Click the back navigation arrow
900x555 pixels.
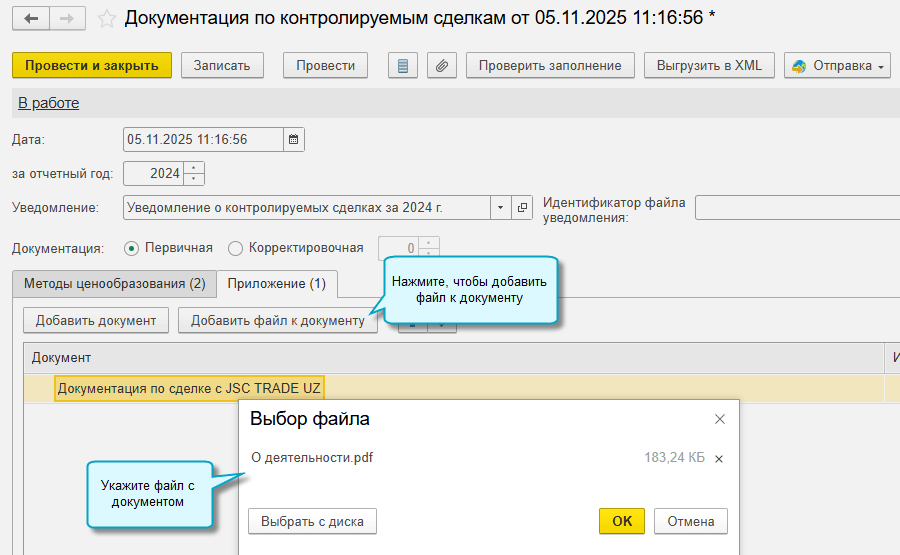32,18
